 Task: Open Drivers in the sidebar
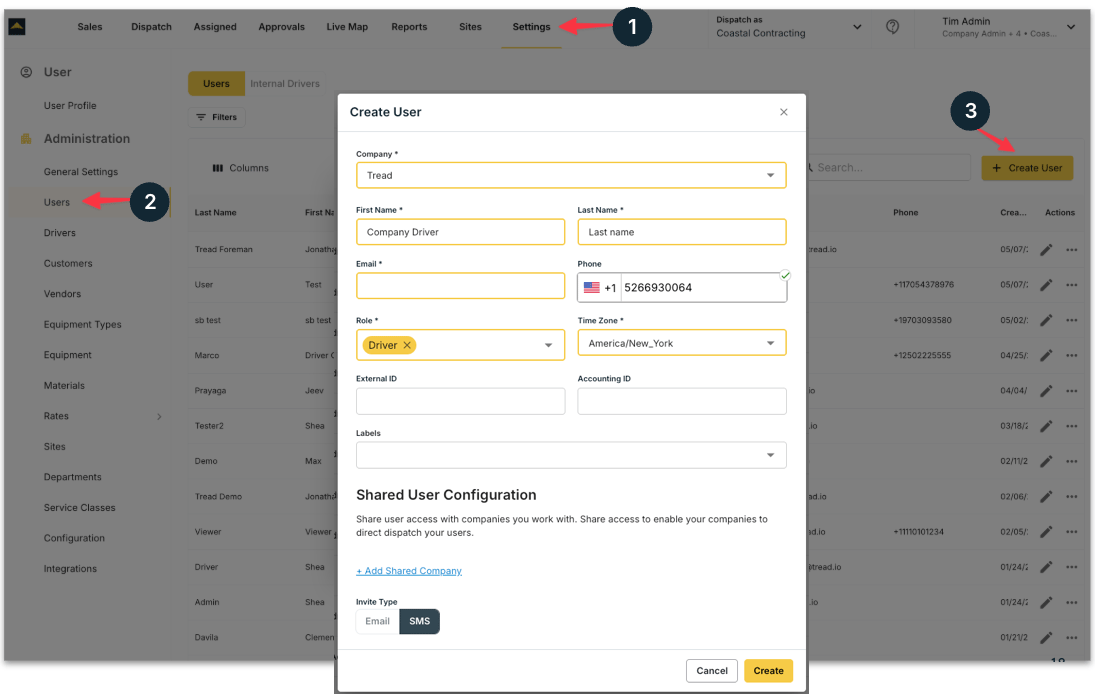(x=59, y=233)
